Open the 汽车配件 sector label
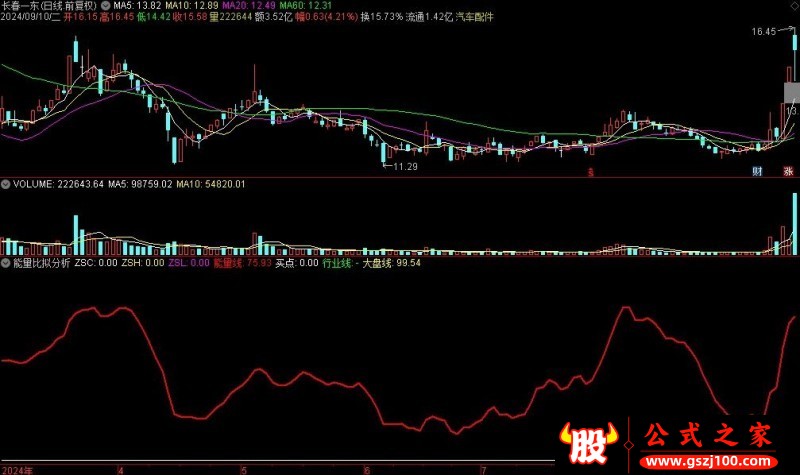This screenshot has width=800, height=475. (x=474, y=17)
